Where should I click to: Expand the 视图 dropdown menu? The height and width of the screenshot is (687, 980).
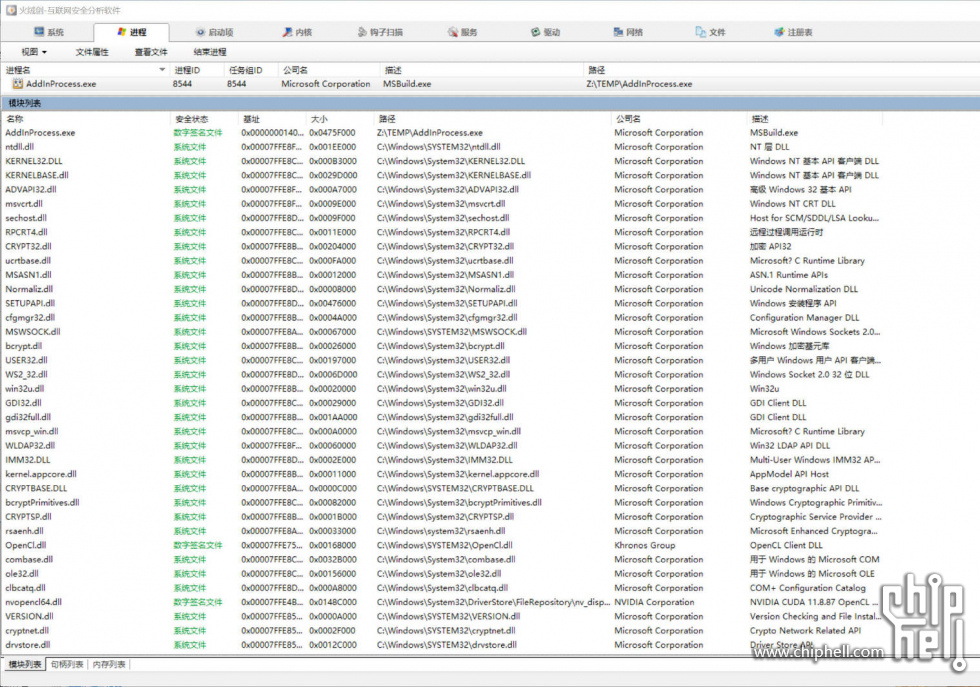[34, 52]
